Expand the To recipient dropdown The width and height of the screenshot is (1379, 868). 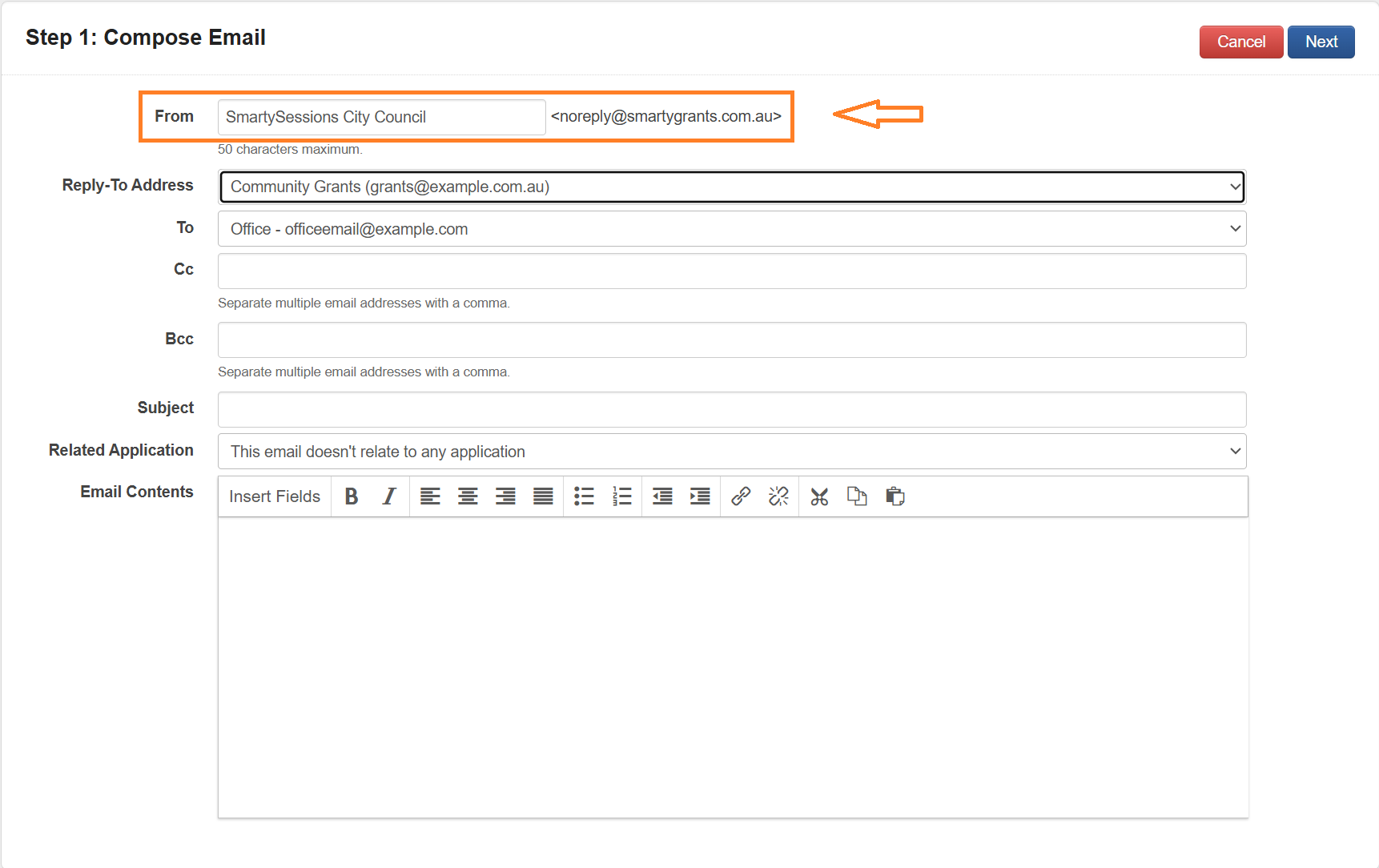pyautogui.click(x=731, y=229)
